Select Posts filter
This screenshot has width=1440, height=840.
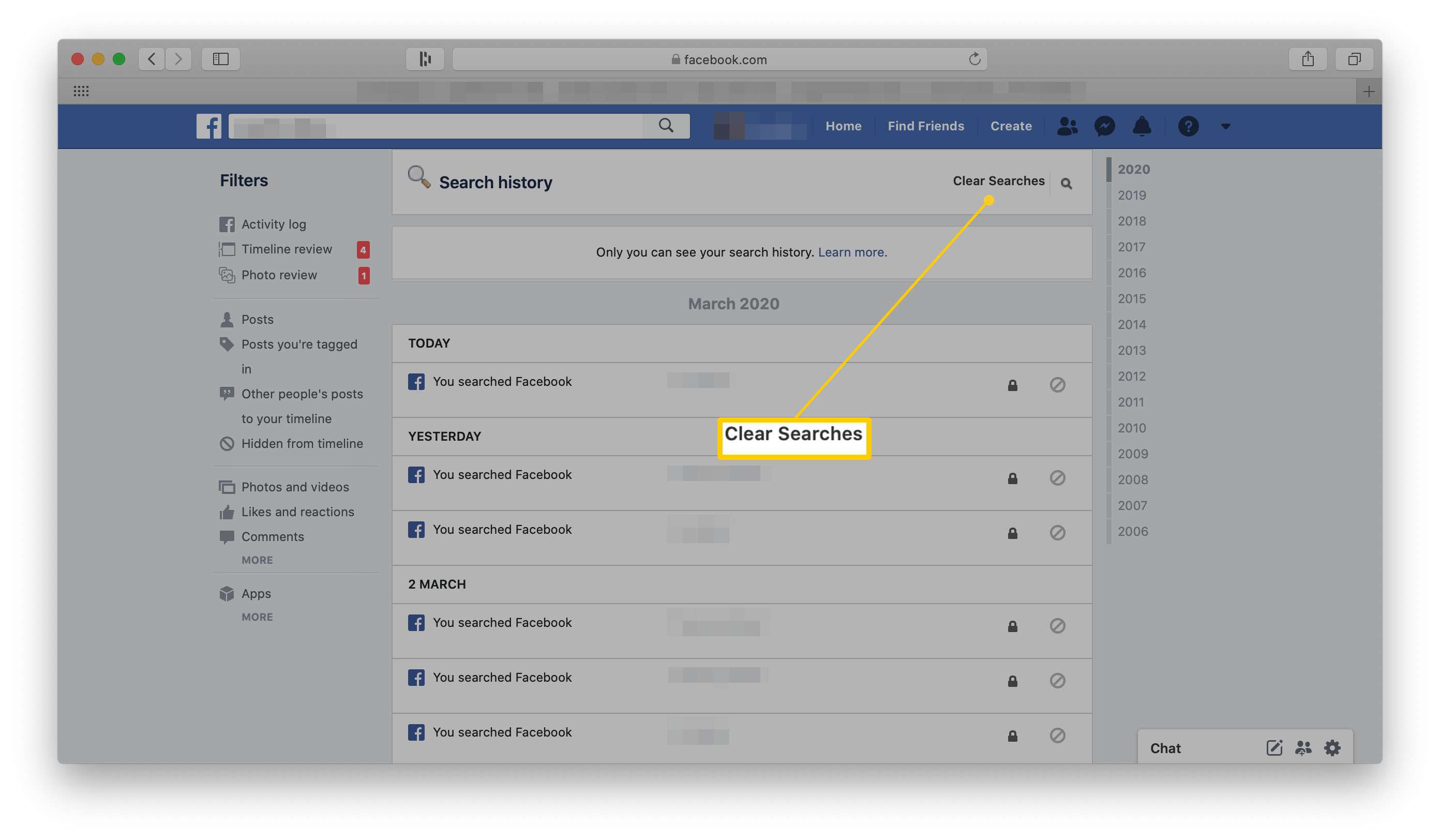(257, 320)
